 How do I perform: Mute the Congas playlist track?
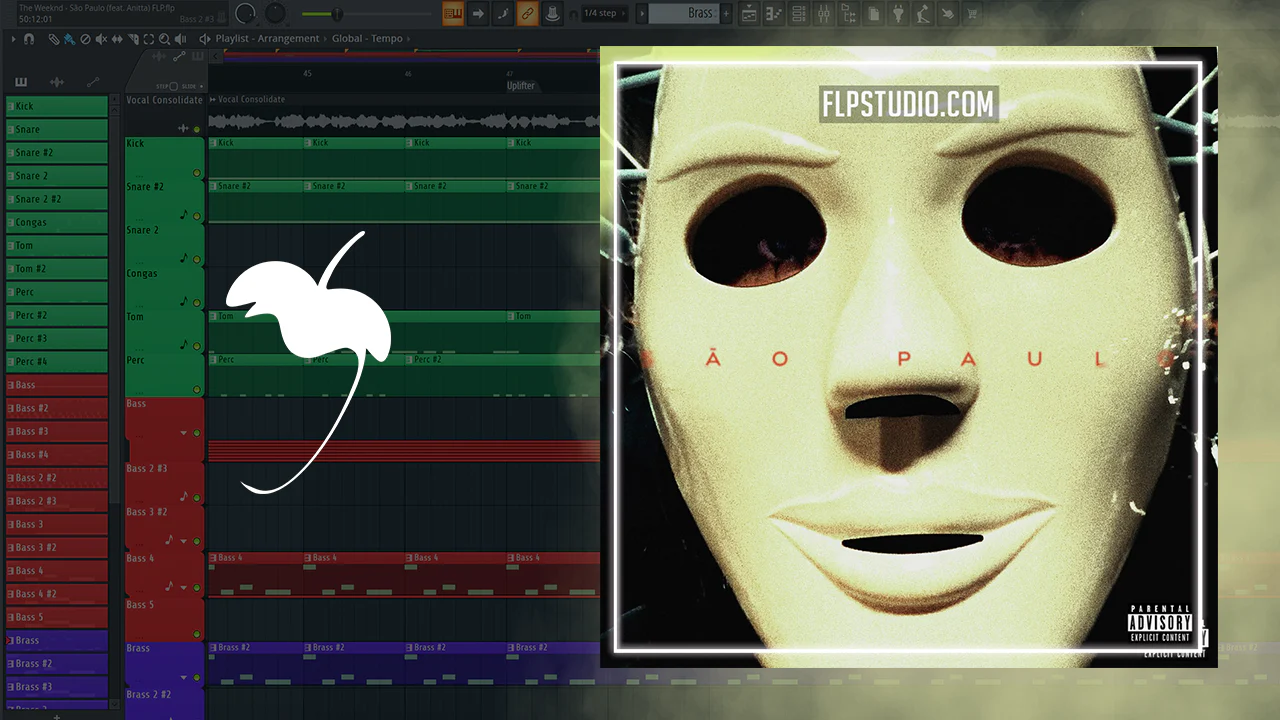196,302
